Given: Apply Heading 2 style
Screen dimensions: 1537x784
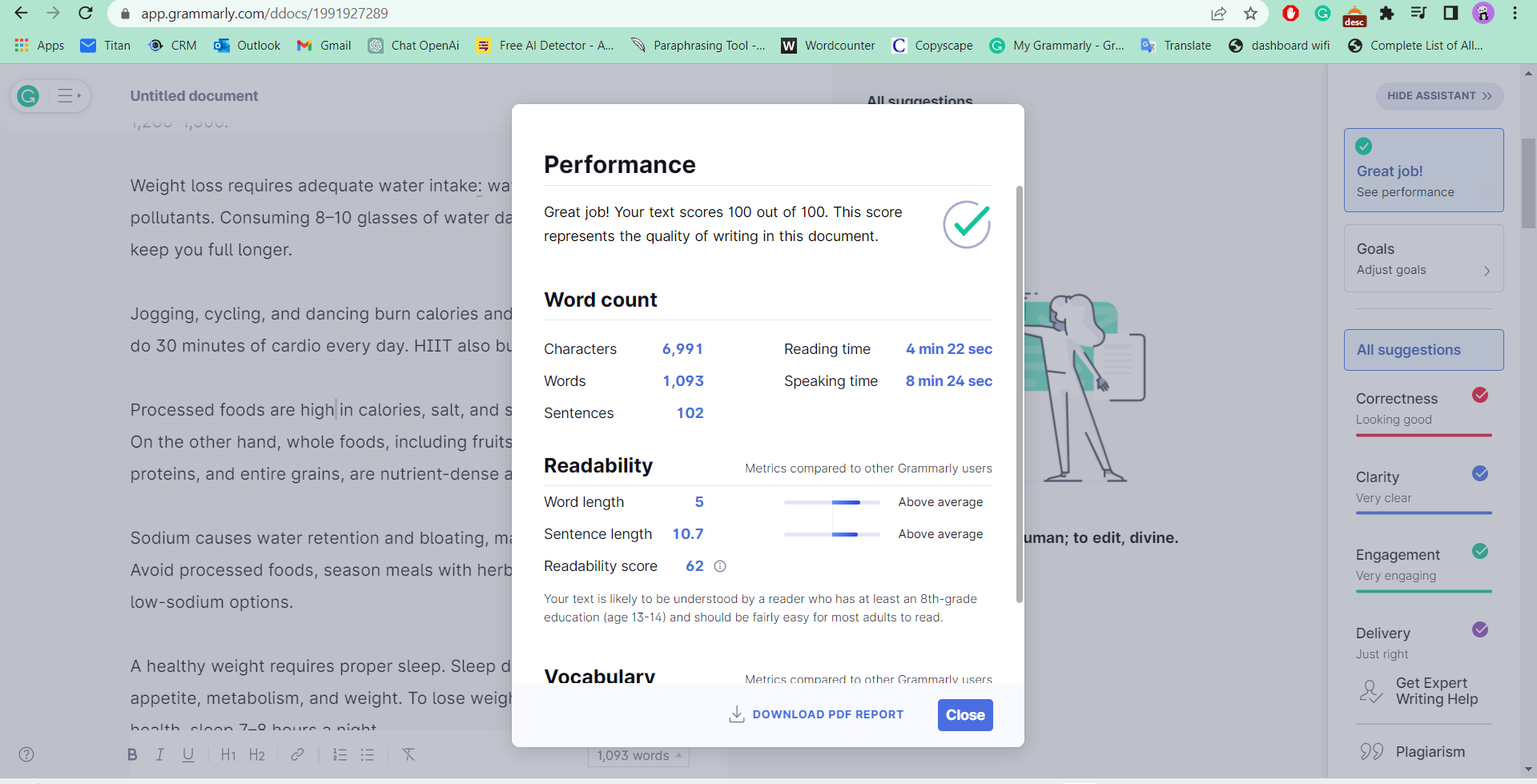Looking at the screenshot, I should [257, 754].
